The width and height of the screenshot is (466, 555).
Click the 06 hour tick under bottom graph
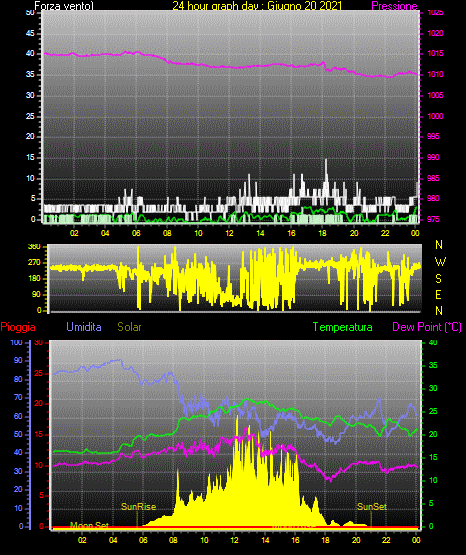coord(143,540)
